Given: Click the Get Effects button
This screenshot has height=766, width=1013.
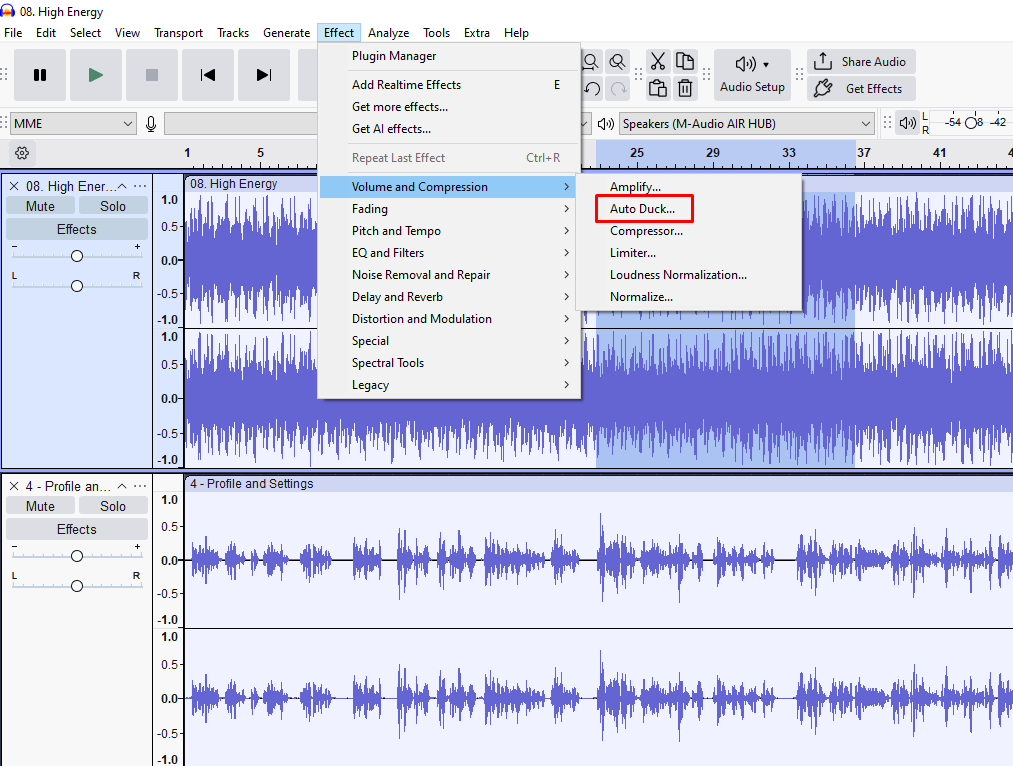Looking at the screenshot, I should [x=861, y=89].
